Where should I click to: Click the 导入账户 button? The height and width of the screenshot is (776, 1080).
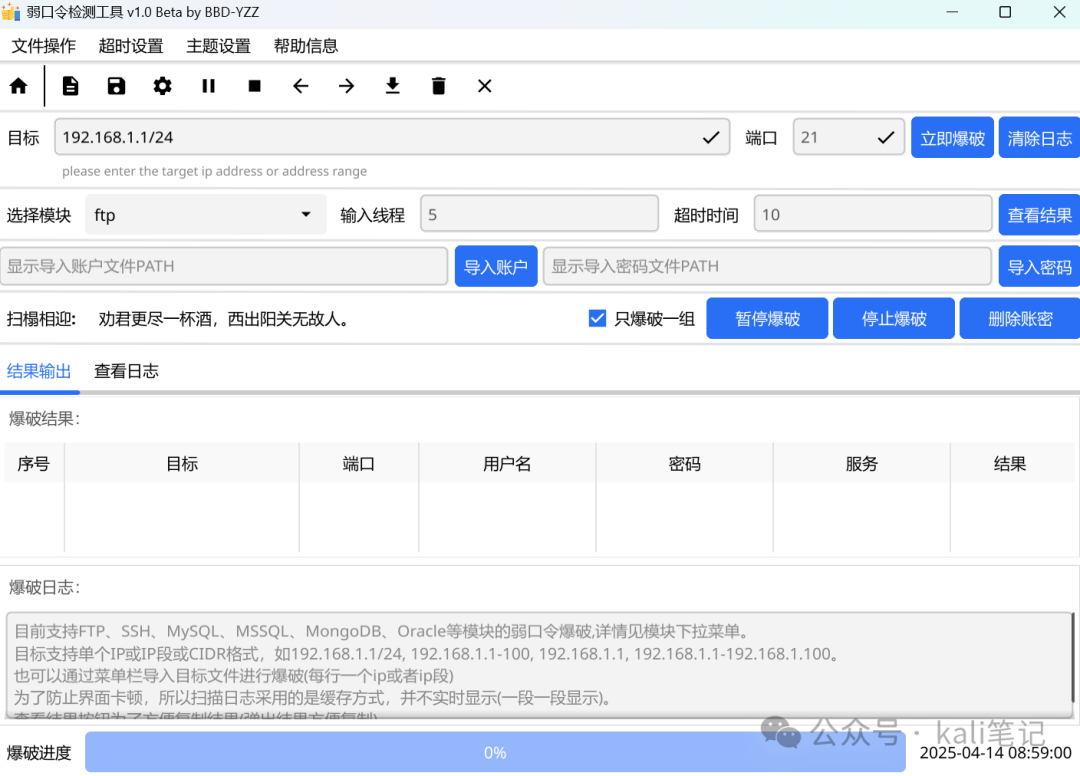click(x=496, y=266)
